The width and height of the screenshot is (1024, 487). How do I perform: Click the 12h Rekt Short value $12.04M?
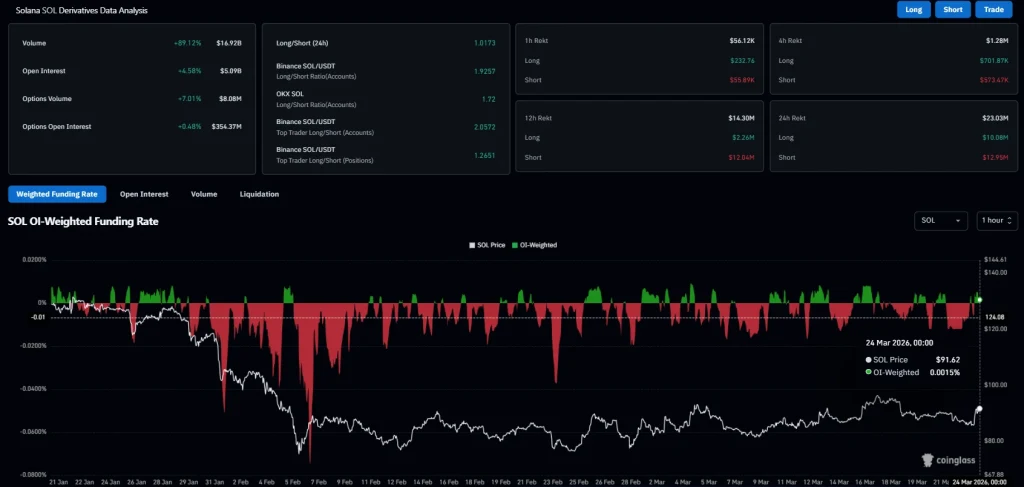[743, 157]
